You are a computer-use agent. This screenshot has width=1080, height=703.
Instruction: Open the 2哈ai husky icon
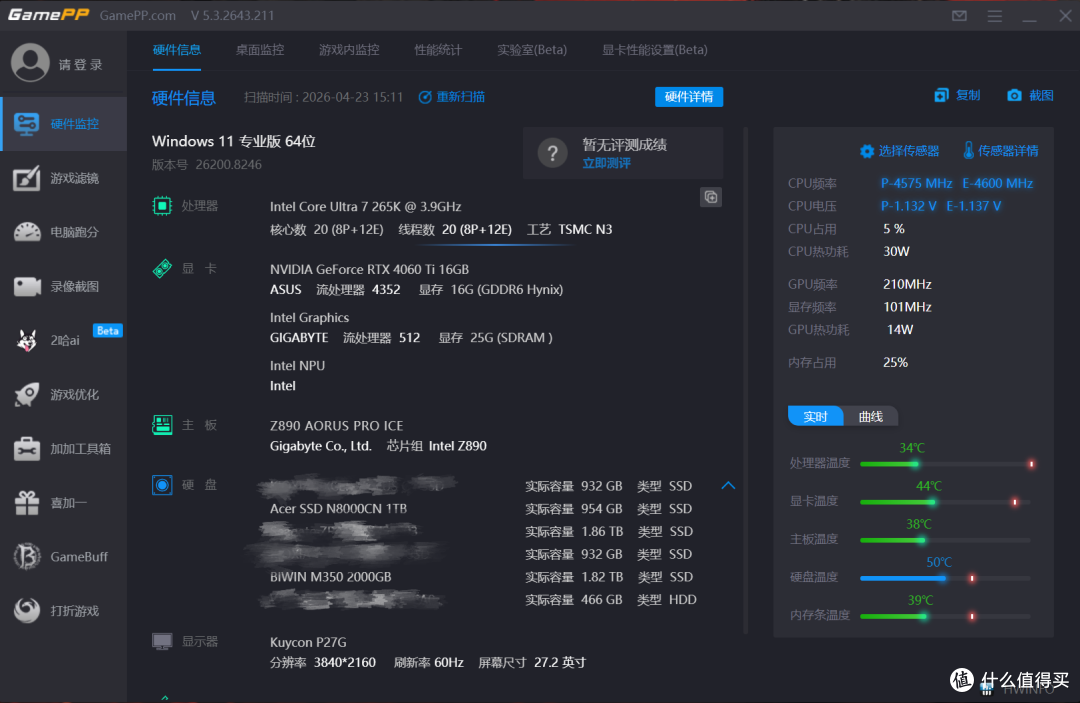point(27,340)
